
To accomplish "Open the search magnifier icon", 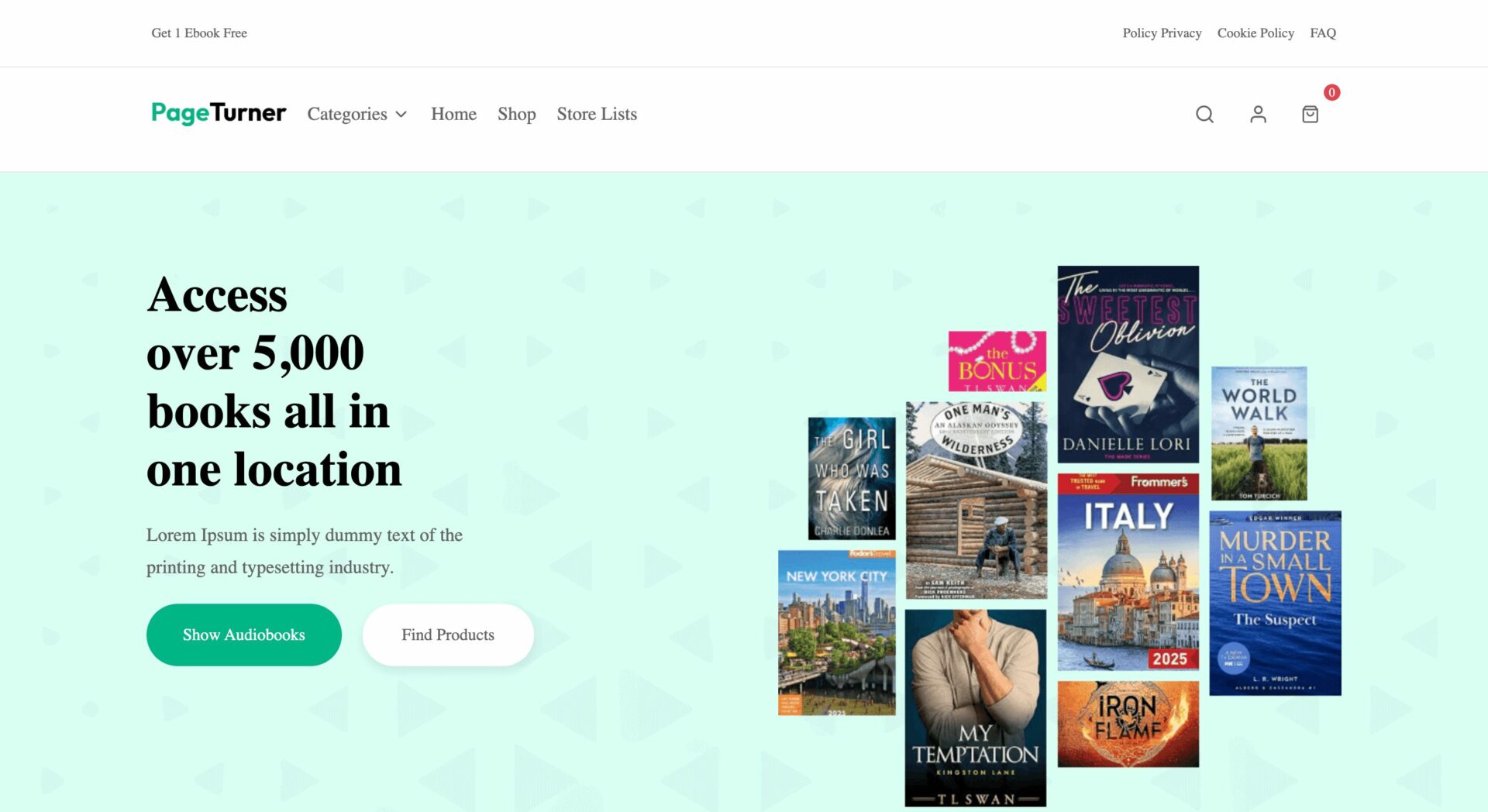I will pyautogui.click(x=1204, y=115).
